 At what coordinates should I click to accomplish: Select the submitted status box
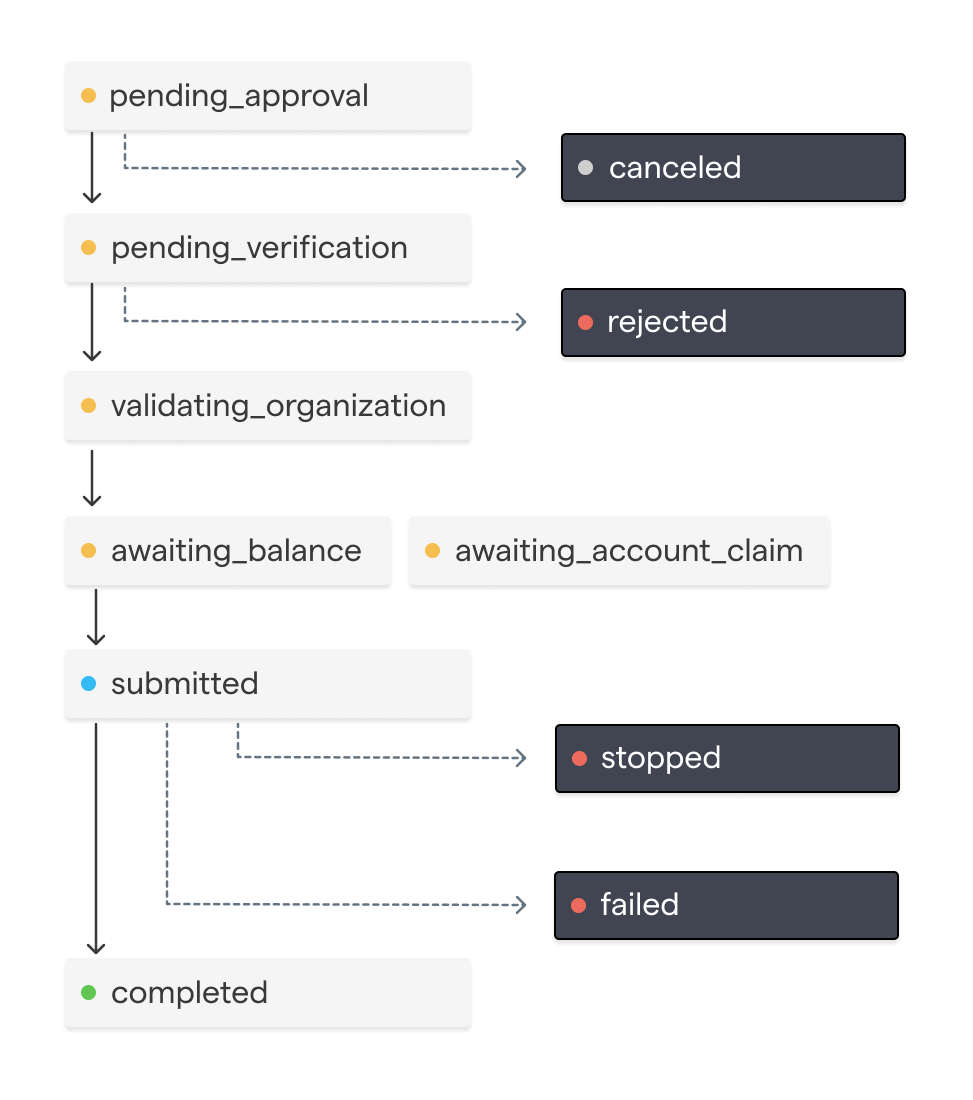[267, 684]
